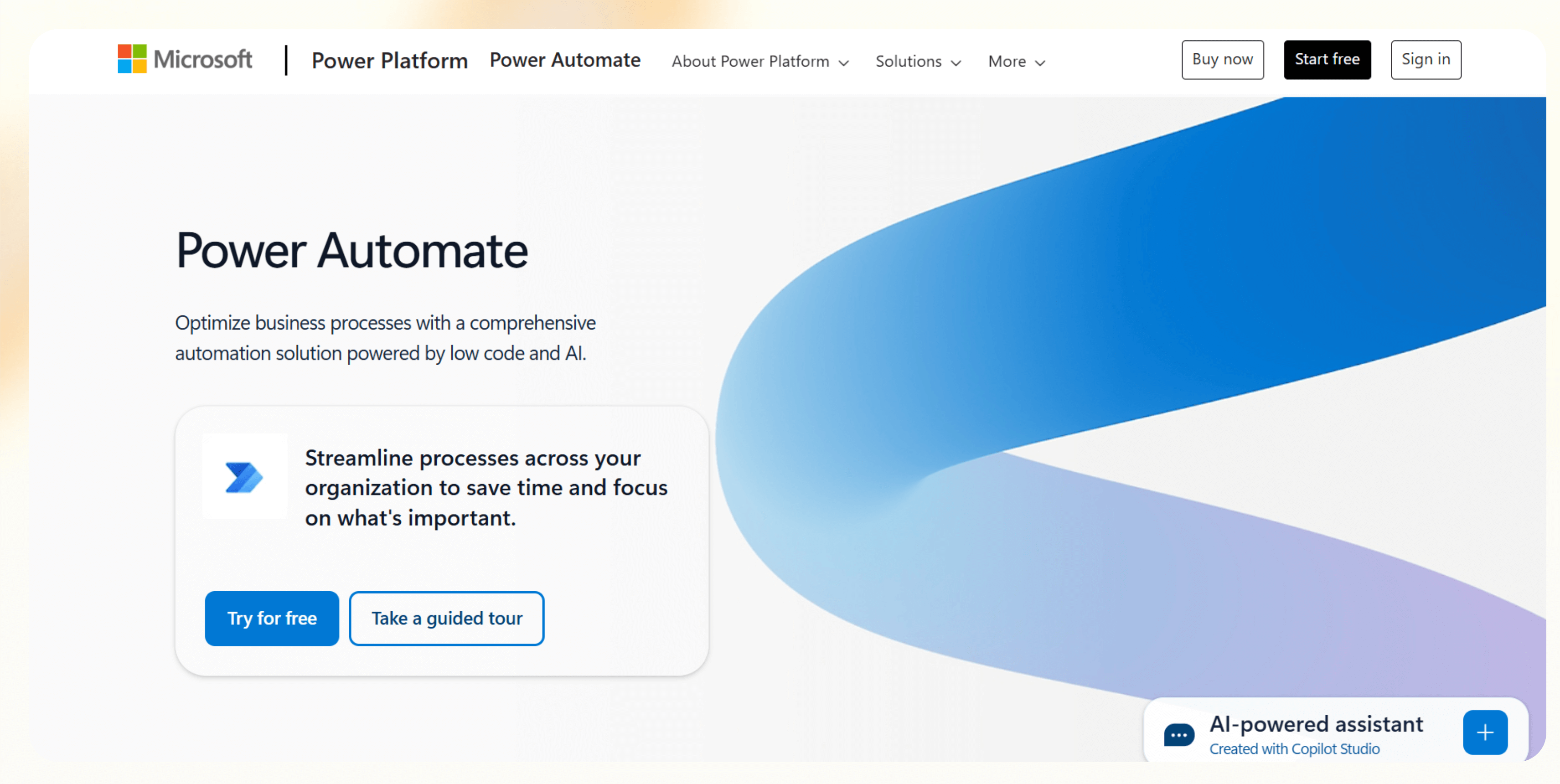This screenshot has width=1560, height=784.
Task: Click the blue Try for free button
Action: (x=272, y=618)
